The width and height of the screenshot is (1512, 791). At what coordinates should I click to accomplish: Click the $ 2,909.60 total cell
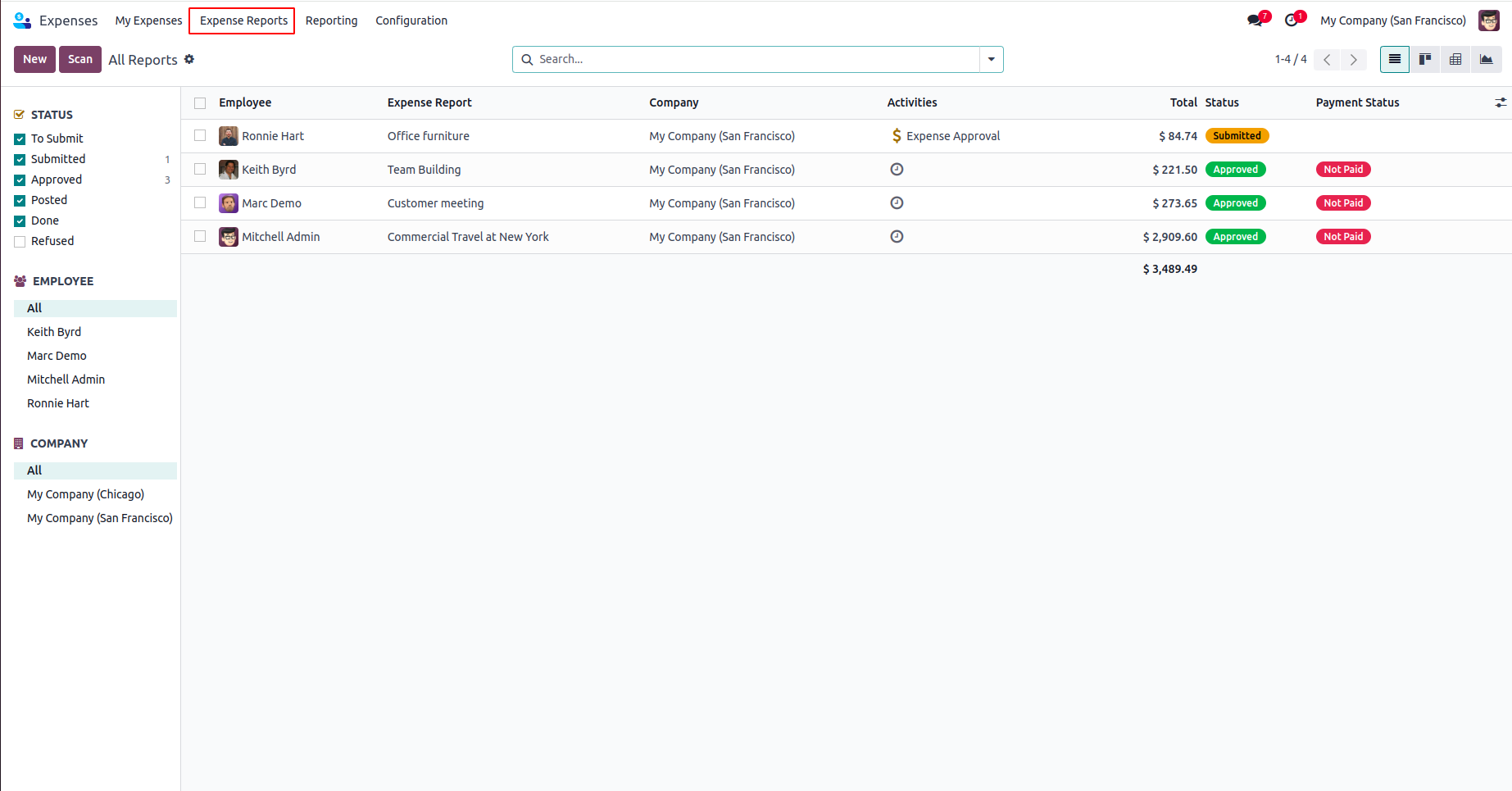[1169, 237]
